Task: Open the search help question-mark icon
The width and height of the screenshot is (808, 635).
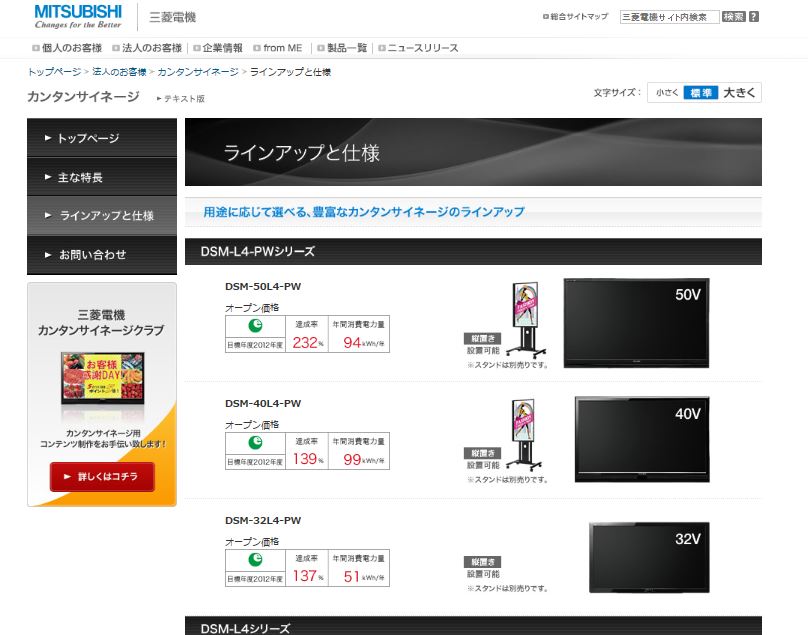Action: [x=754, y=16]
